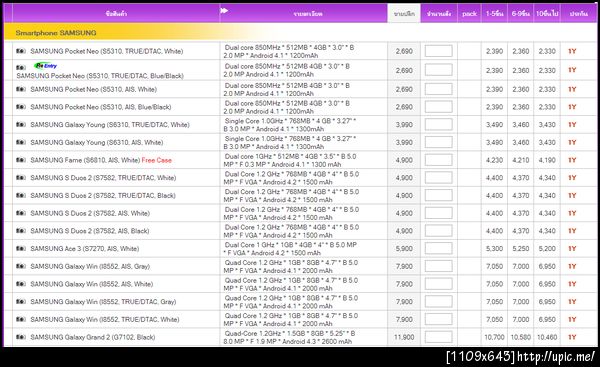
Task: Click the 4,190 price cell
Action: coord(547,160)
